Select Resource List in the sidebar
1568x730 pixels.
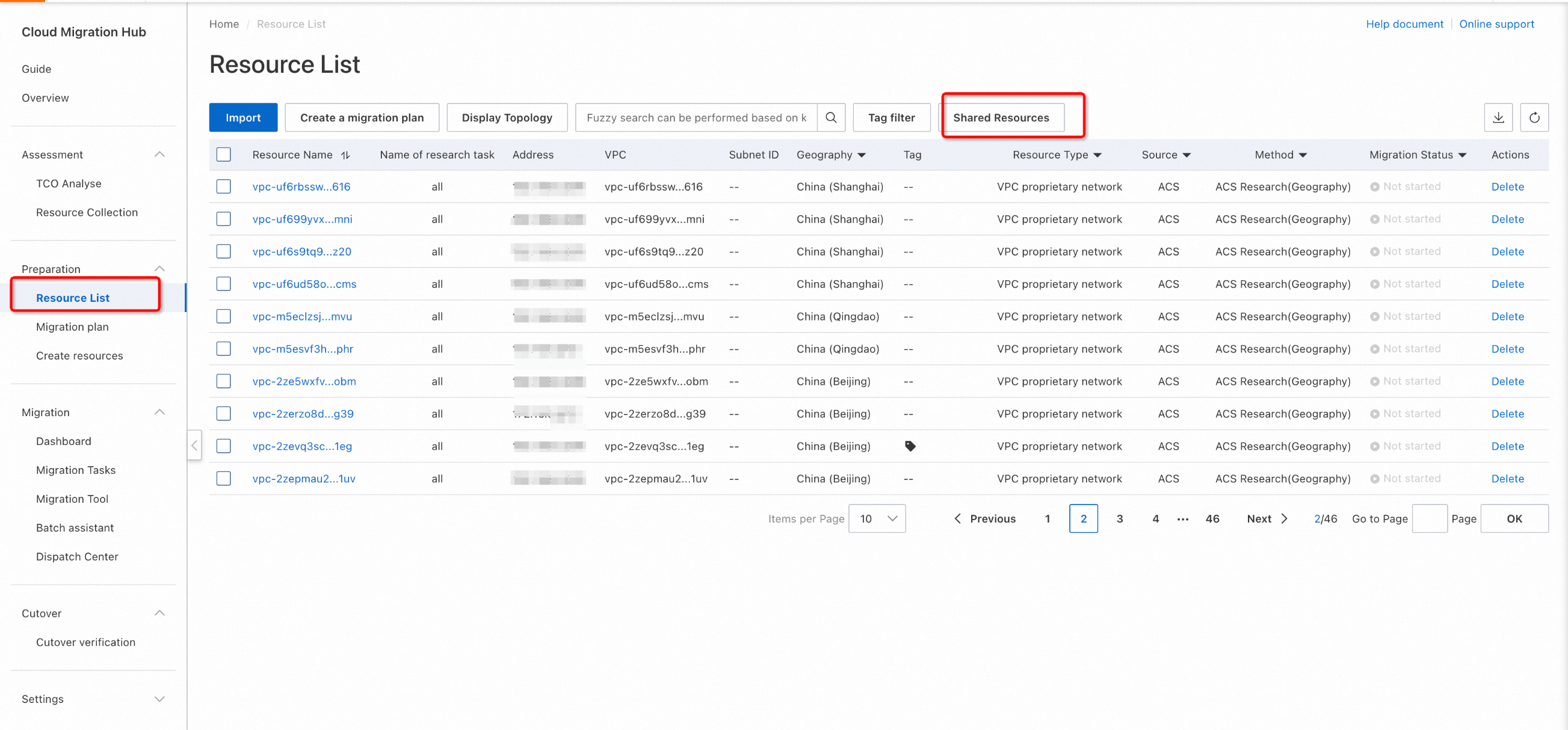72,298
